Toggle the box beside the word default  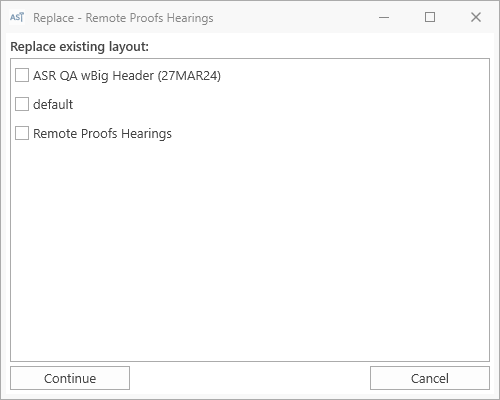coord(22,104)
